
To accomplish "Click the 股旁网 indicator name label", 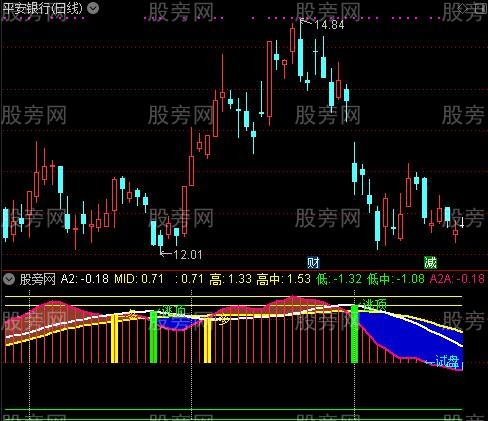I will [x=37, y=279].
